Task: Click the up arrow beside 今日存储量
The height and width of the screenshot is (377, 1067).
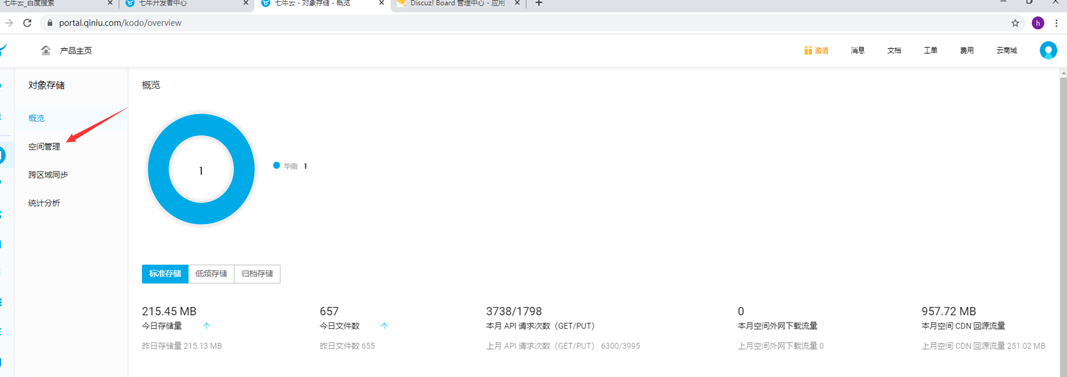Action: click(207, 326)
